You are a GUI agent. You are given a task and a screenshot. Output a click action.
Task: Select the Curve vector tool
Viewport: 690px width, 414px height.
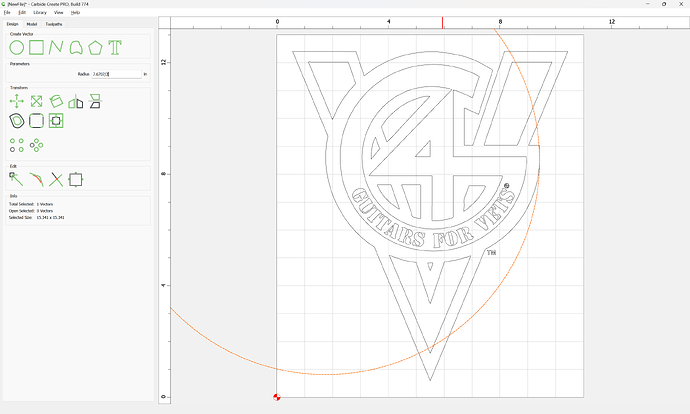click(x=76, y=48)
